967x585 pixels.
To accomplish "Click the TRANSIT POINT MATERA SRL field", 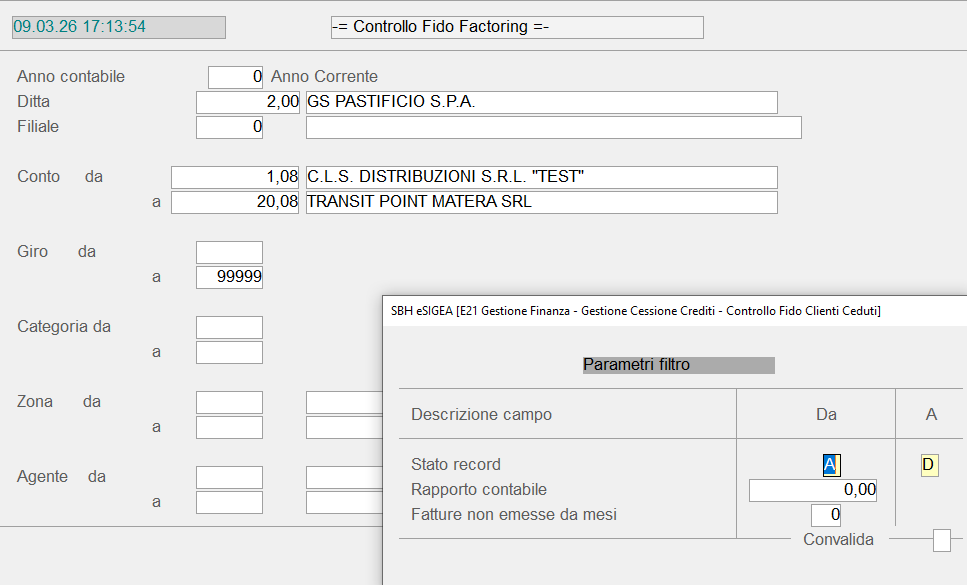I will tap(541, 202).
